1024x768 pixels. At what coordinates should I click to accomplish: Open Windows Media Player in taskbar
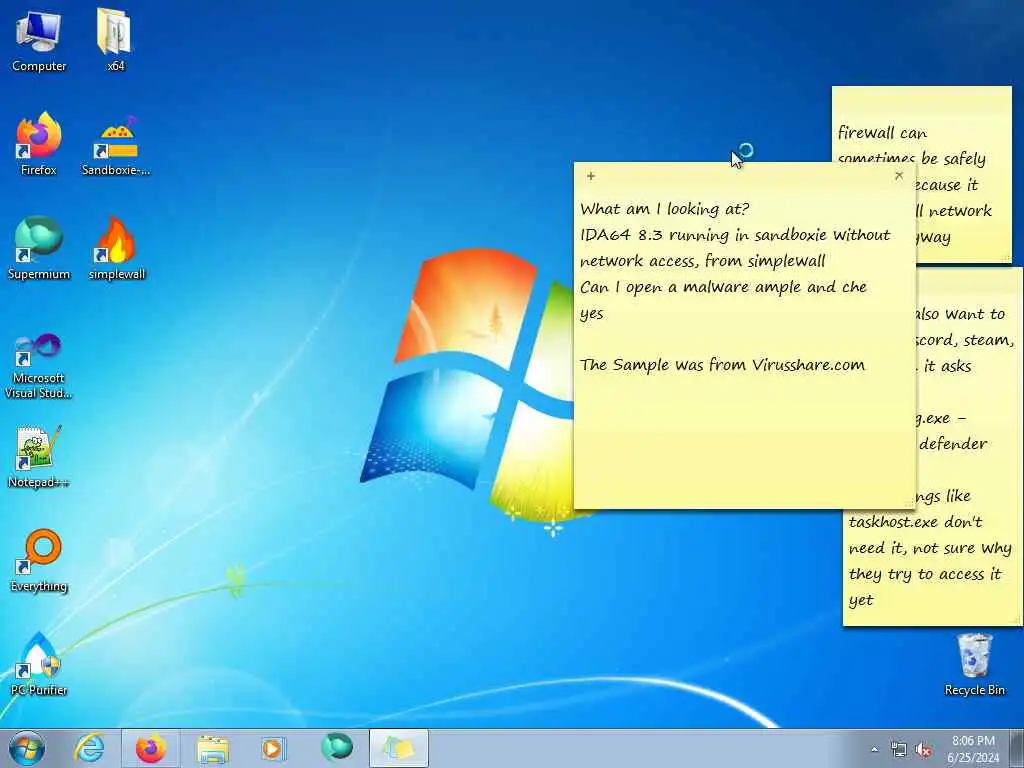tap(274, 748)
